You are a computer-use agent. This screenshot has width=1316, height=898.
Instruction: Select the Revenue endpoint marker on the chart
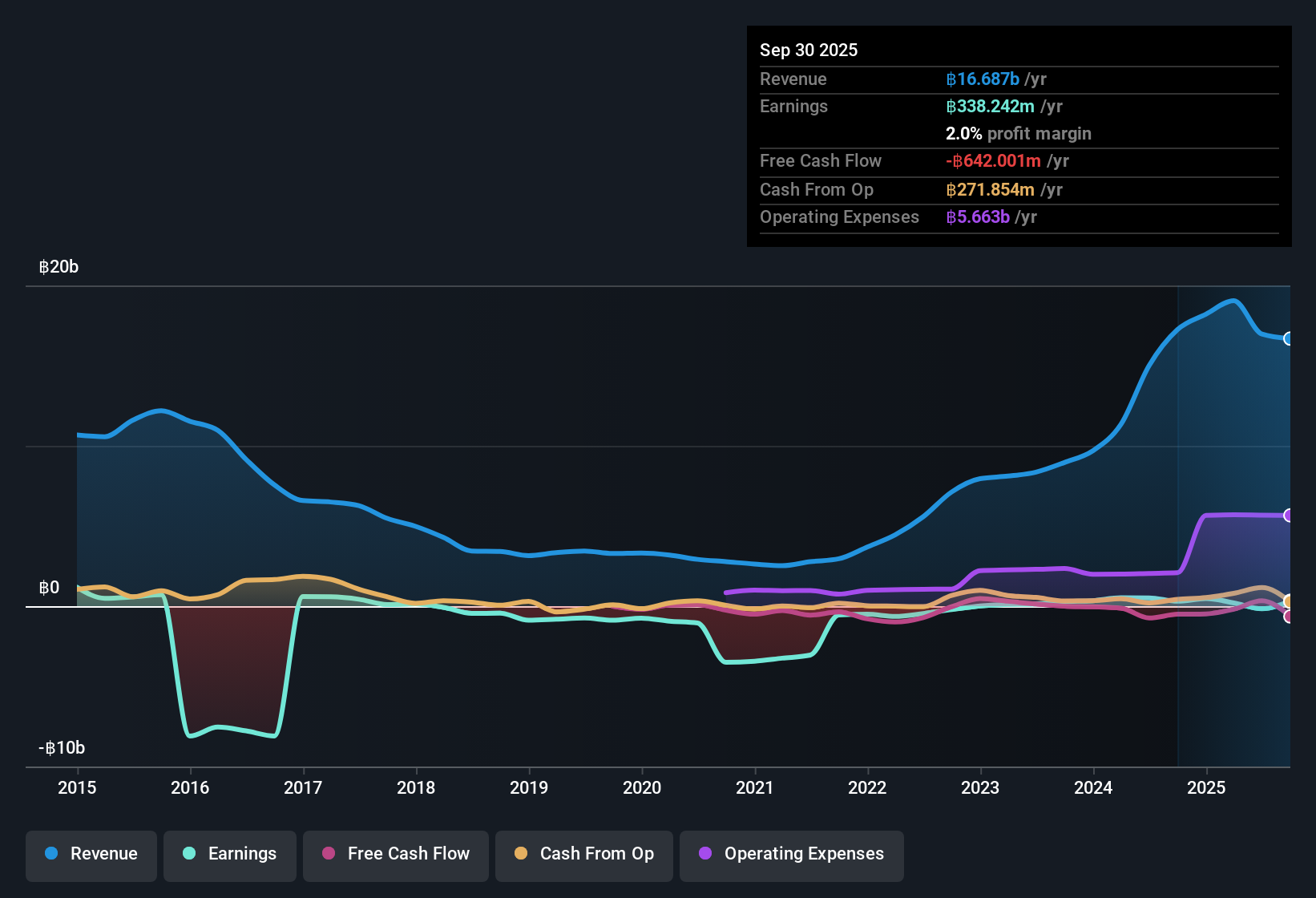pyautogui.click(x=1288, y=340)
